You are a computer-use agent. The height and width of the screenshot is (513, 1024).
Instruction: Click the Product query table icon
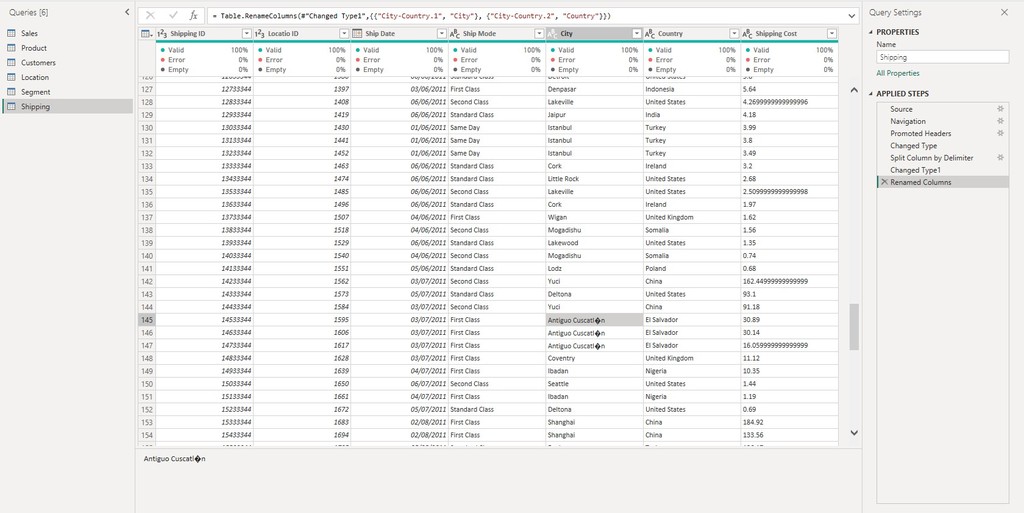[x=11, y=48]
